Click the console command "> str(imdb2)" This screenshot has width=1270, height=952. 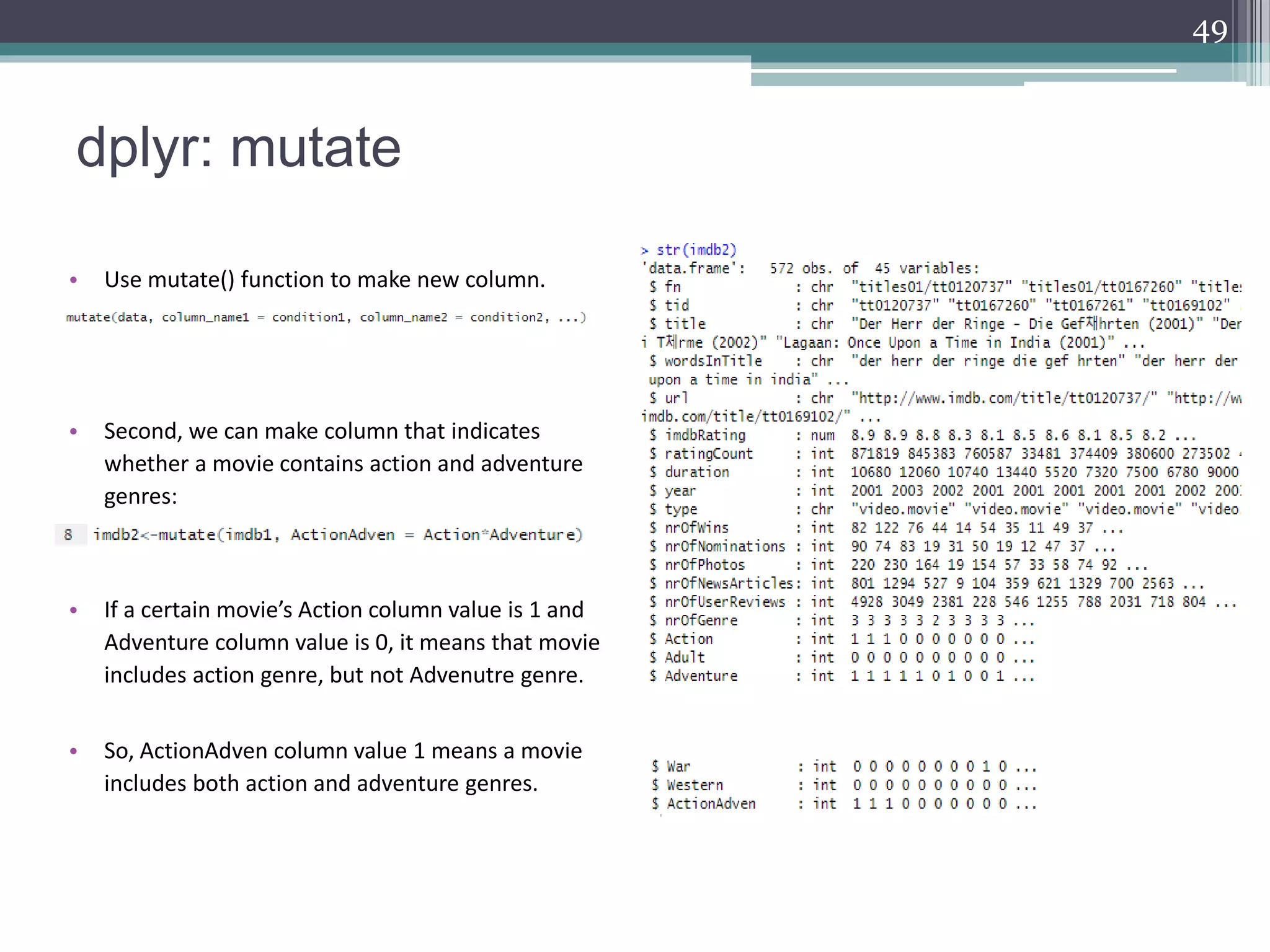click(688, 250)
